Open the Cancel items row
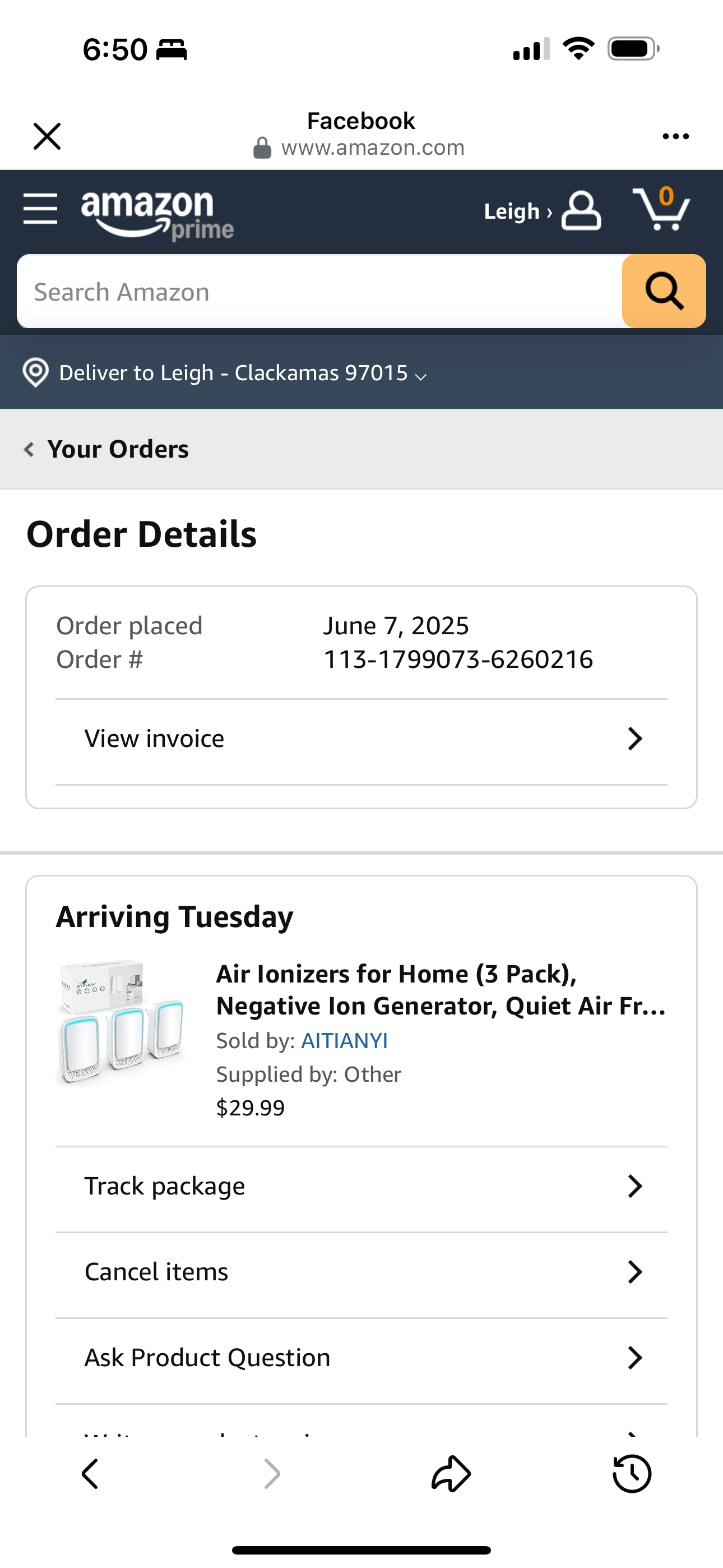The image size is (723, 1568). [361, 1271]
